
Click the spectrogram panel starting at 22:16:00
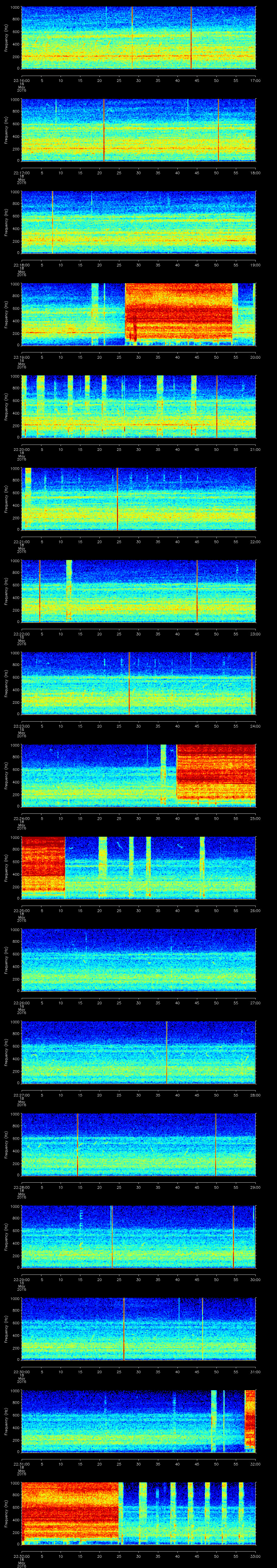pos(139,38)
